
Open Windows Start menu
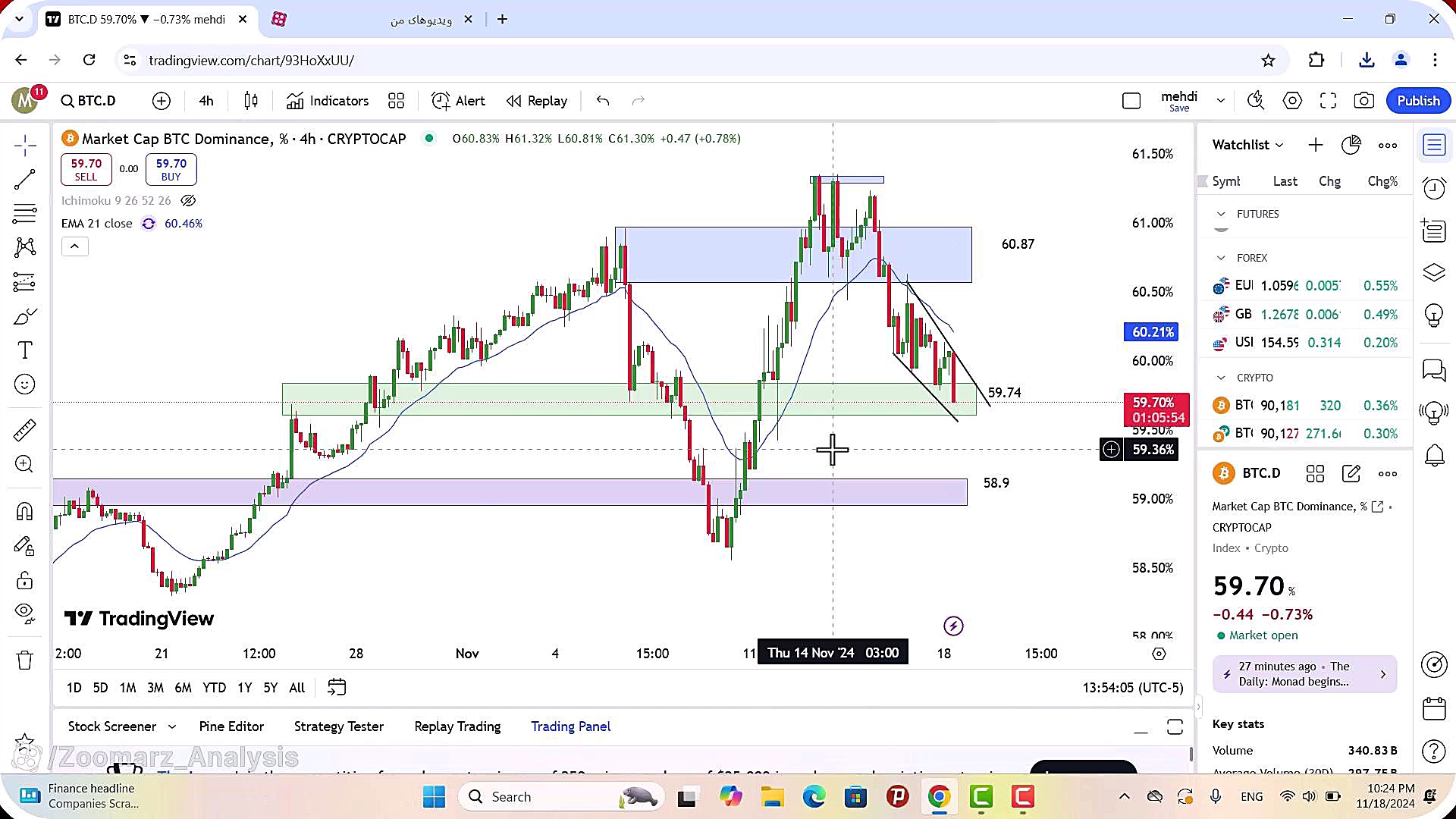(x=434, y=796)
